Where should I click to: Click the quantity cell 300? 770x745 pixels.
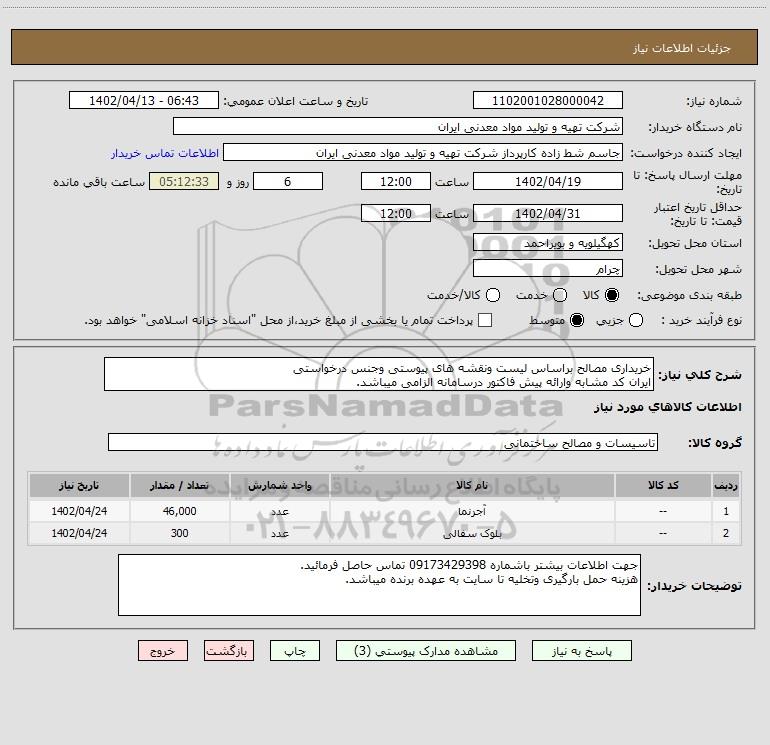tap(179, 533)
